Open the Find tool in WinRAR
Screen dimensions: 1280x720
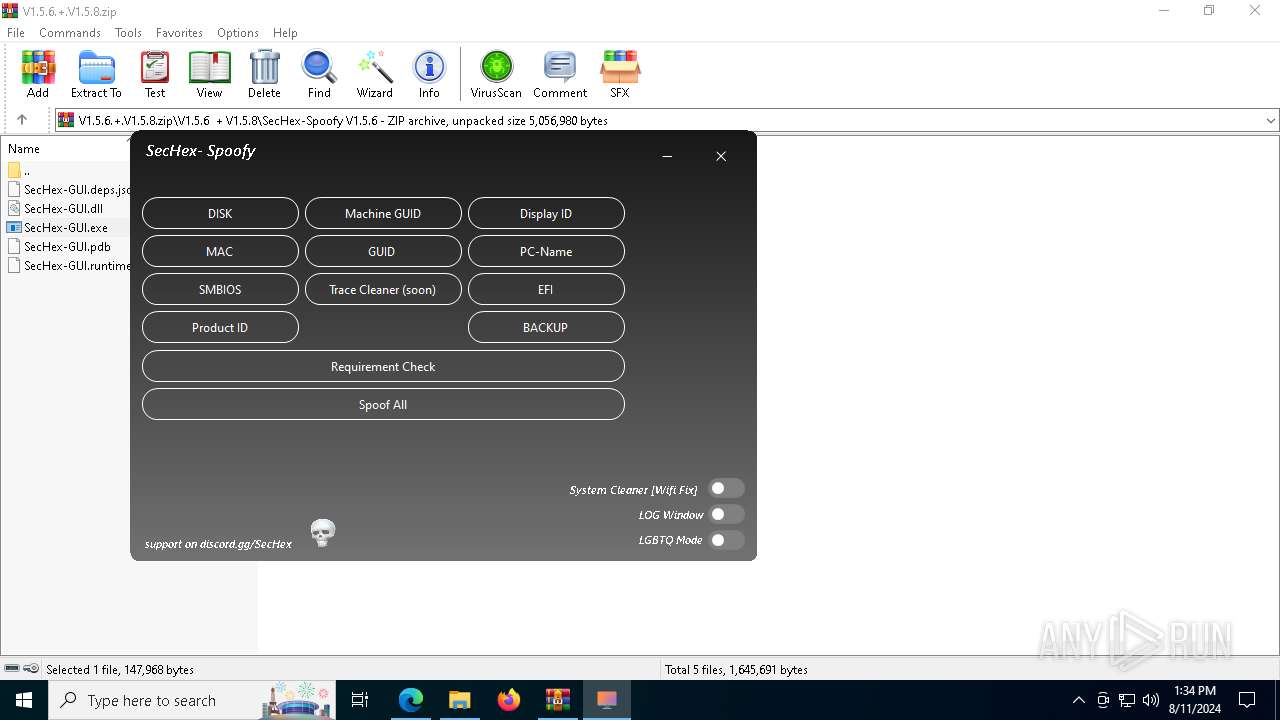(x=319, y=75)
